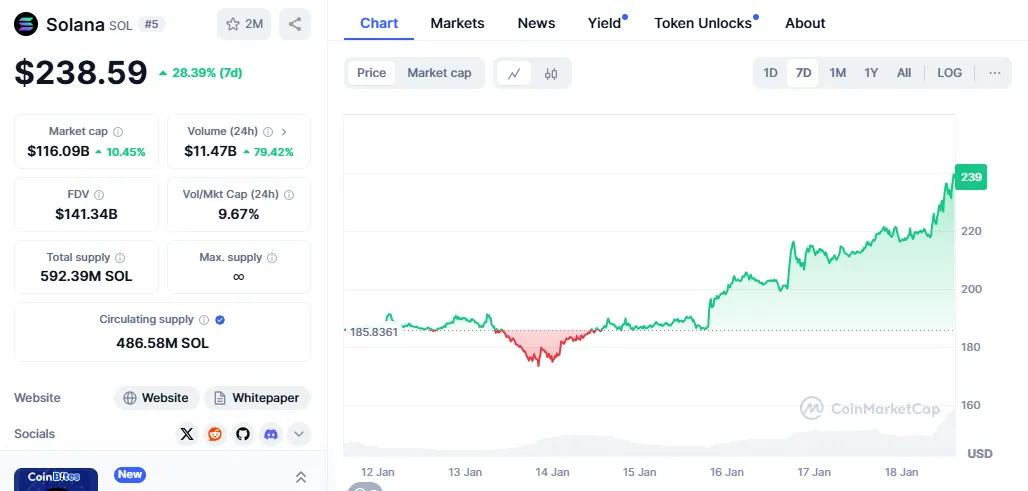The image size is (1028, 491).
Task: Open the Whitepaper link
Action: pos(257,398)
